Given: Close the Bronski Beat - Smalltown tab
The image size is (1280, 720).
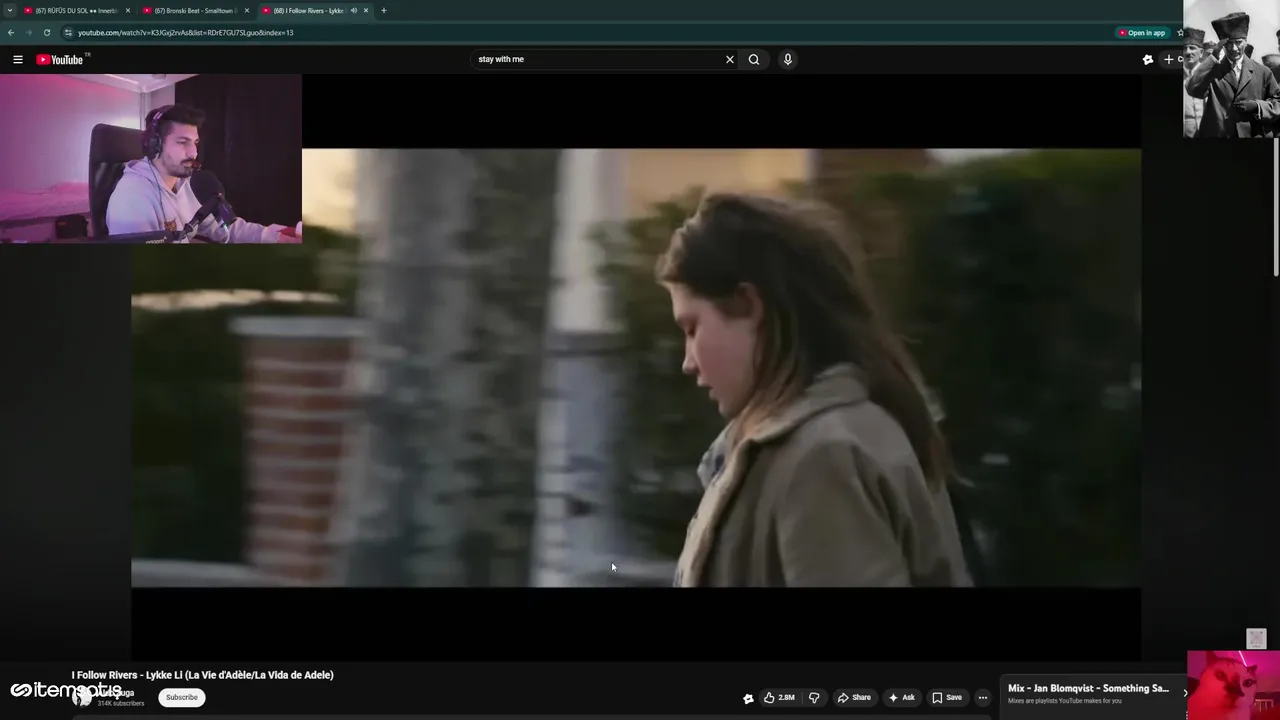Looking at the screenshot, I should [x=247, y=10].
